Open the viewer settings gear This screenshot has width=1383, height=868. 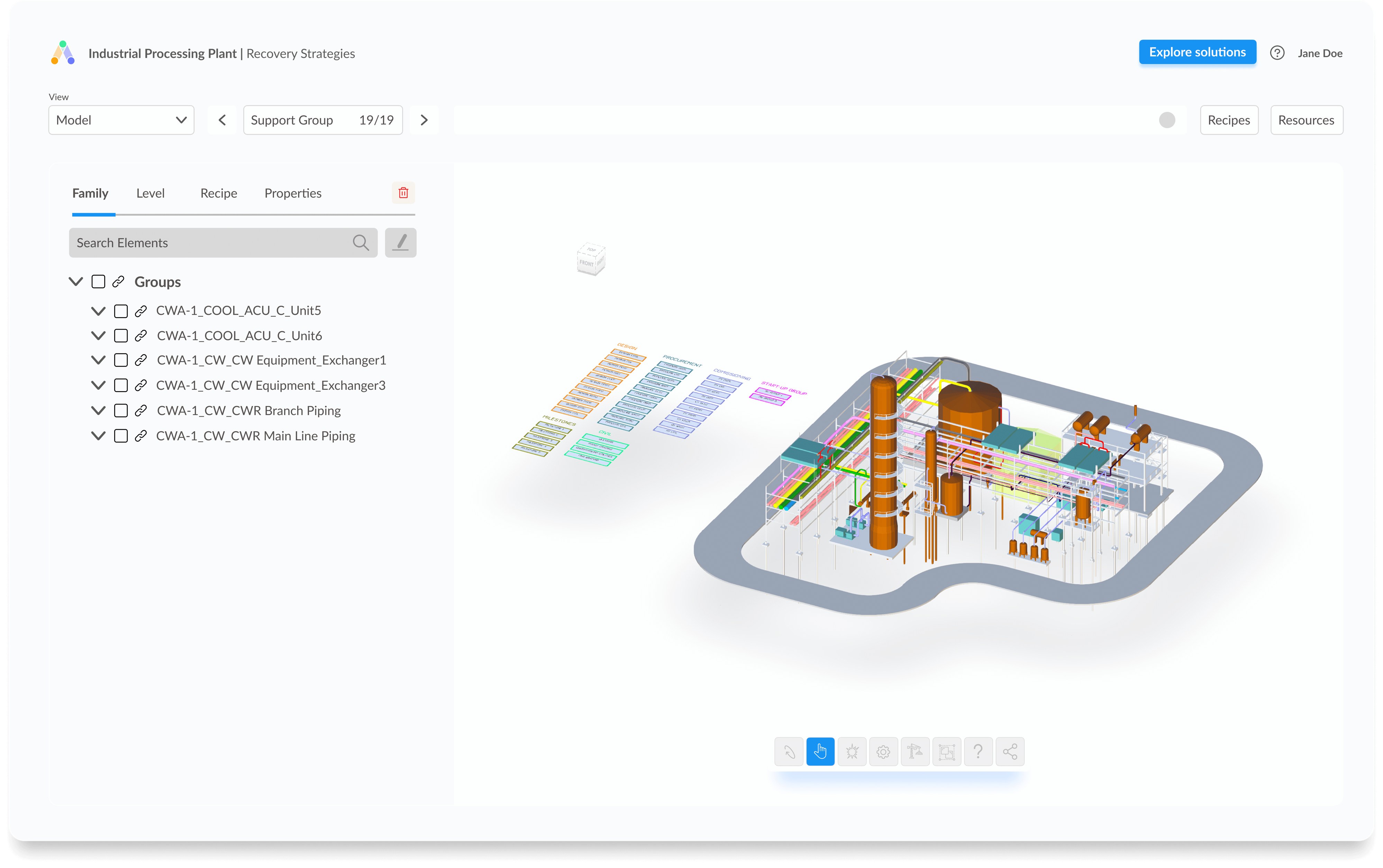(884, 751)
